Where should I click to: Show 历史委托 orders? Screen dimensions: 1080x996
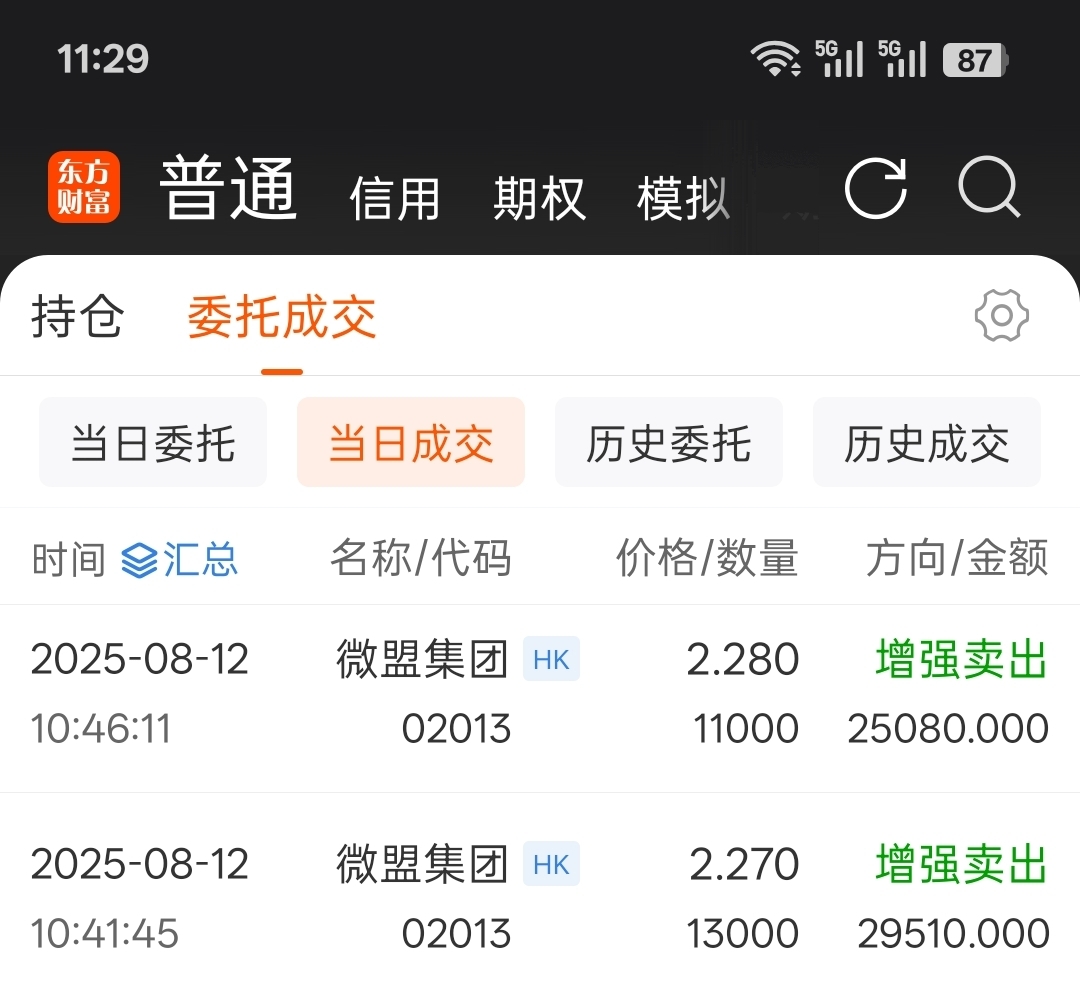coord(669,442)
